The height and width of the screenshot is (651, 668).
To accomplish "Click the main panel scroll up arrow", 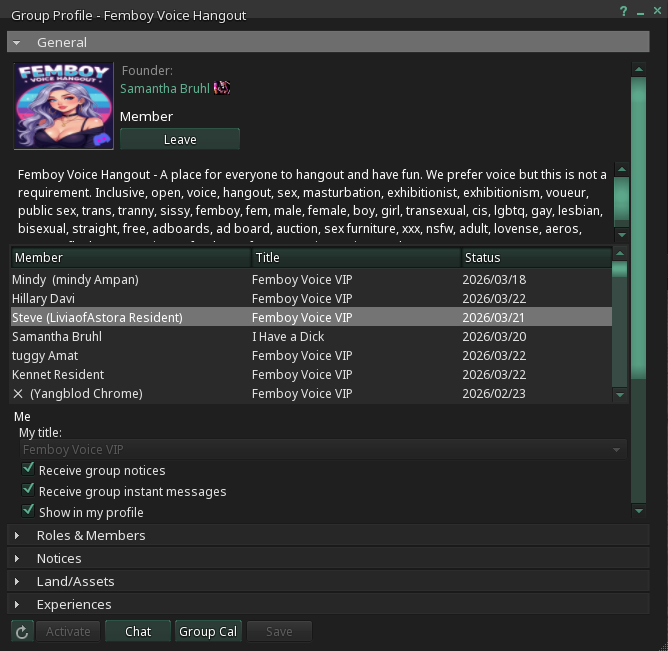I will (x=639, y=69).
